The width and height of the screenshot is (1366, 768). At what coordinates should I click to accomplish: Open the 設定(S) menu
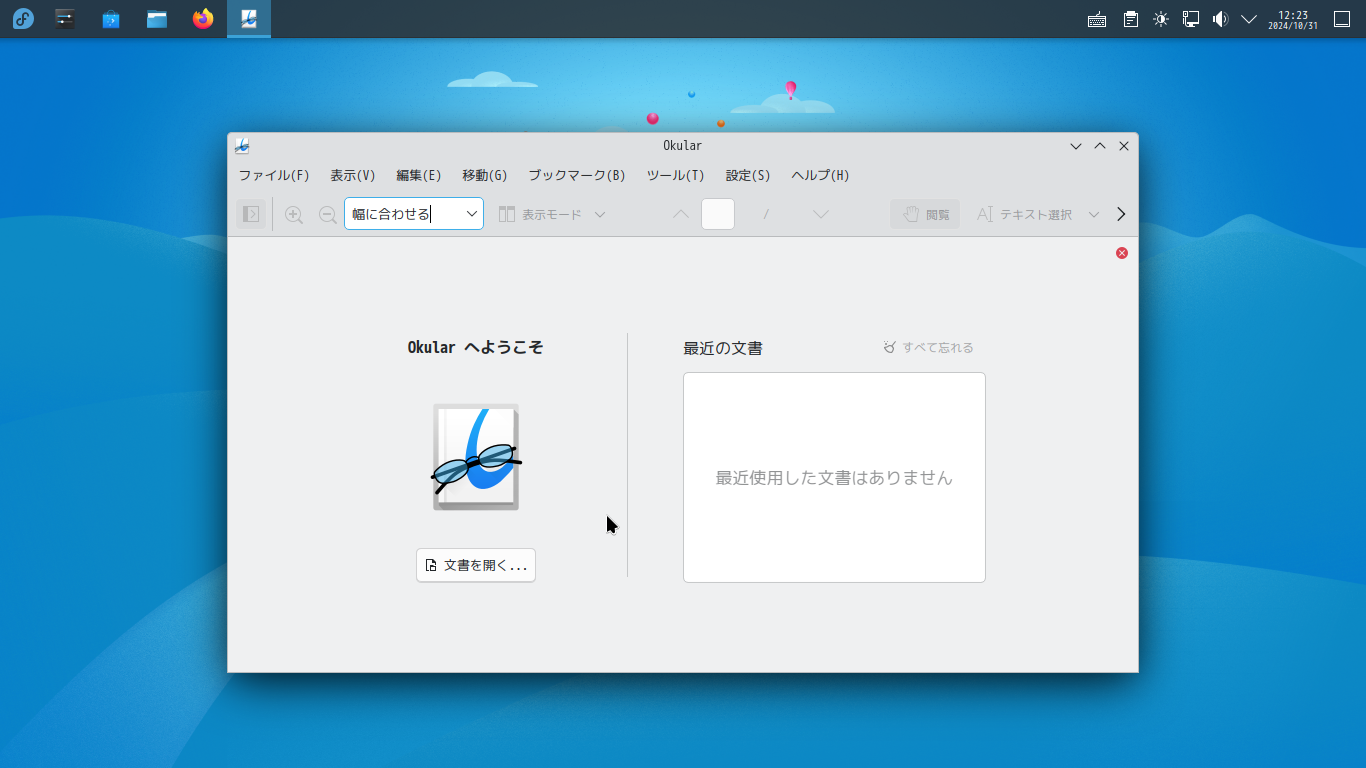tap(748, 175)
